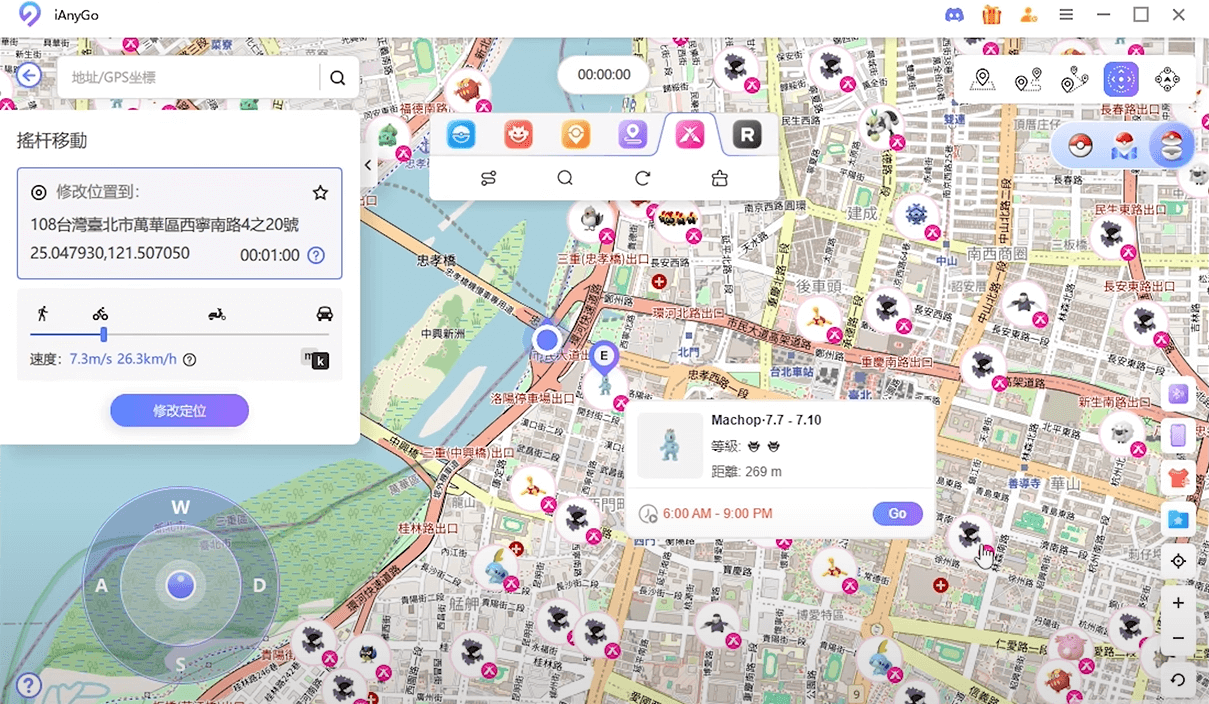This screenshot has height=704, width=1209.
Task: Open the hamburger menu in title bar
Action: tap(1066, 15)
